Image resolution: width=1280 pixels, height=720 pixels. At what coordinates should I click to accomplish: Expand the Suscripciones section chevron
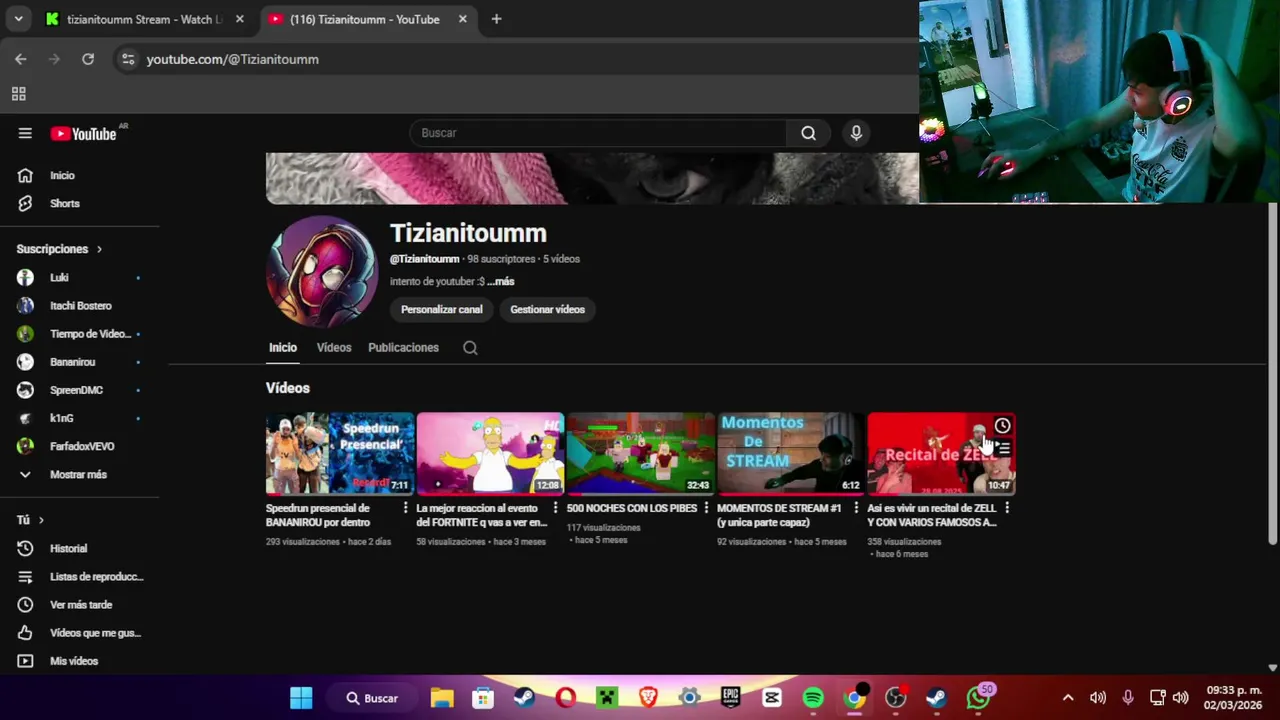pos(99,249)
